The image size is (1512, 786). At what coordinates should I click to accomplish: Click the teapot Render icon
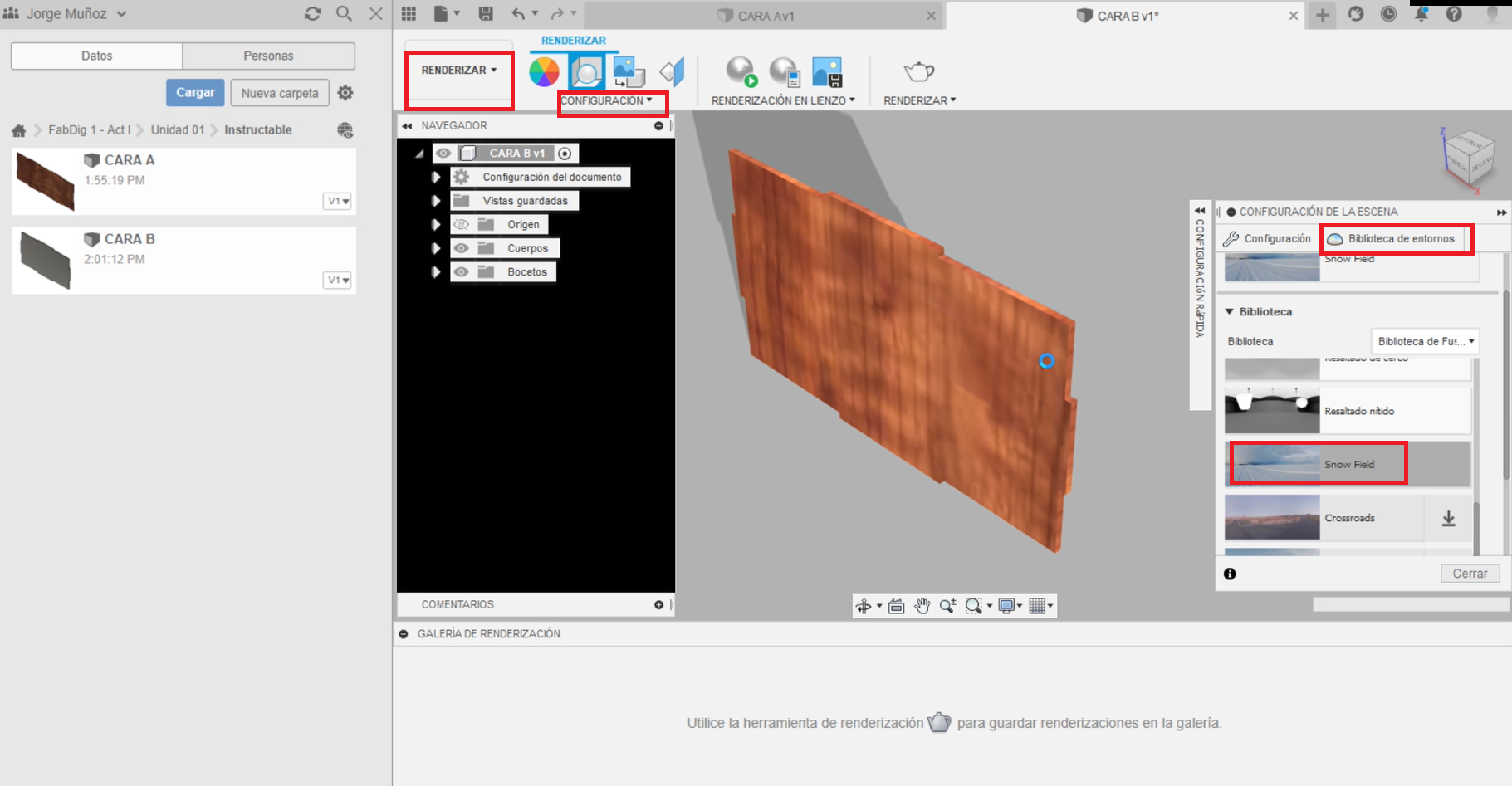pyautogui.click(x=917, y=72)
